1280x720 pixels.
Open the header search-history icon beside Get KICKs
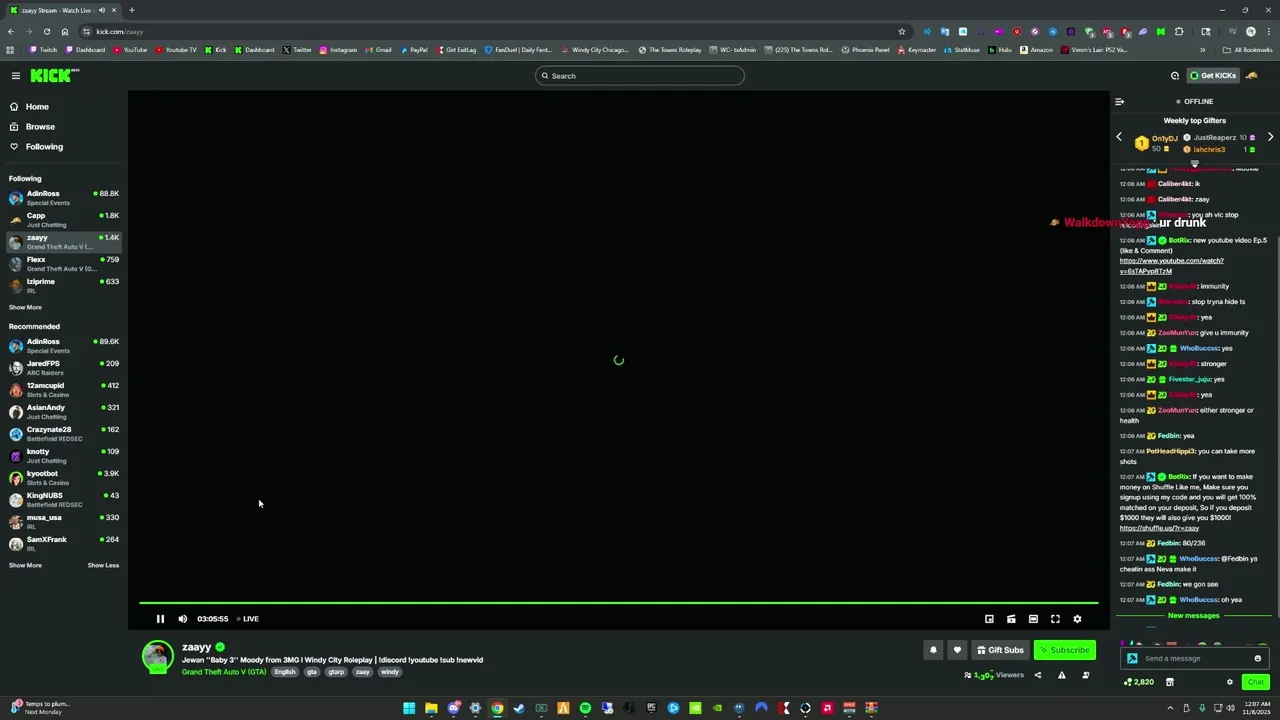(1175, 76)
